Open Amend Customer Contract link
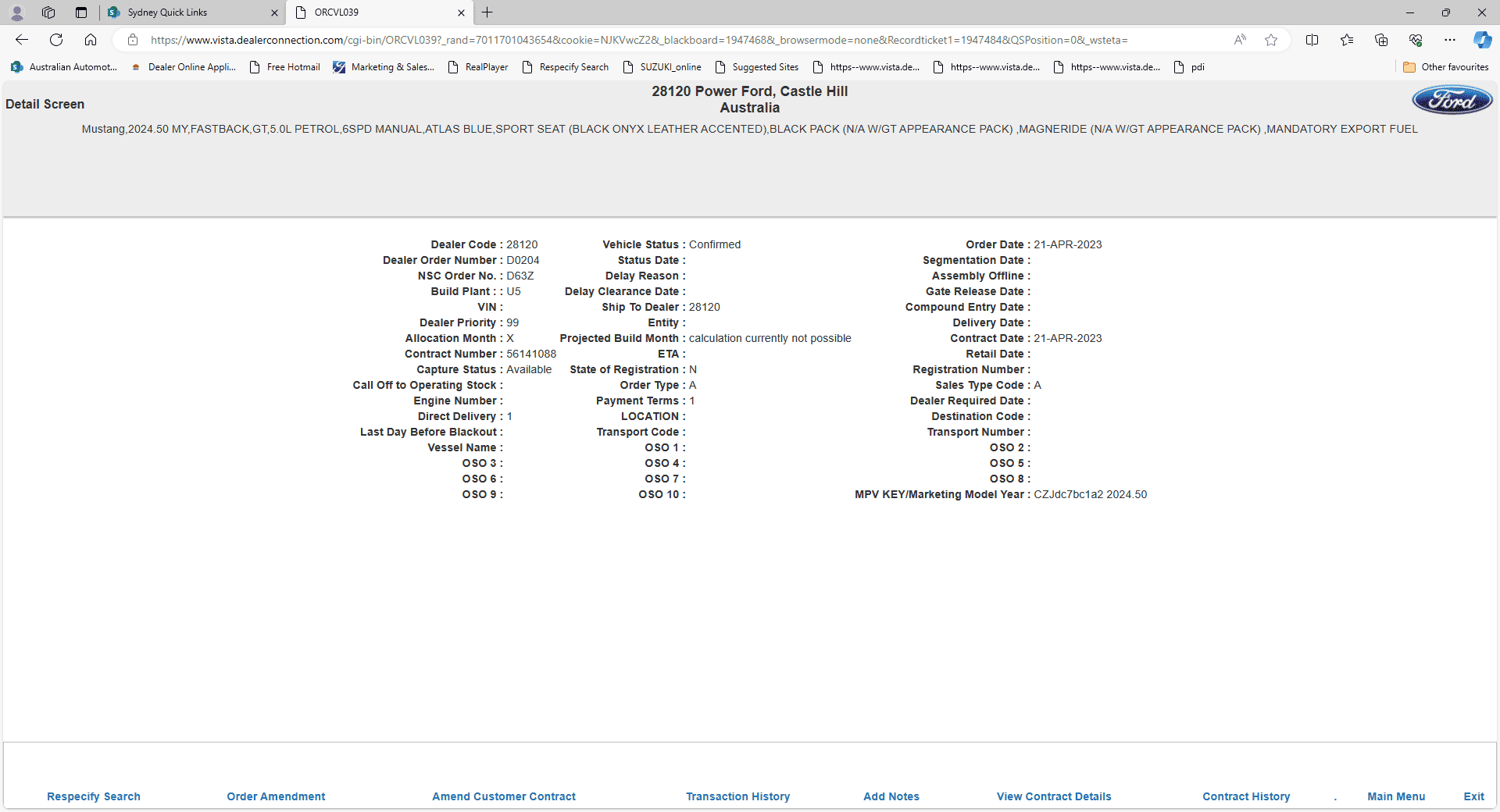Viewport: 1500px width, 812px height. click(x=504, y=796)
